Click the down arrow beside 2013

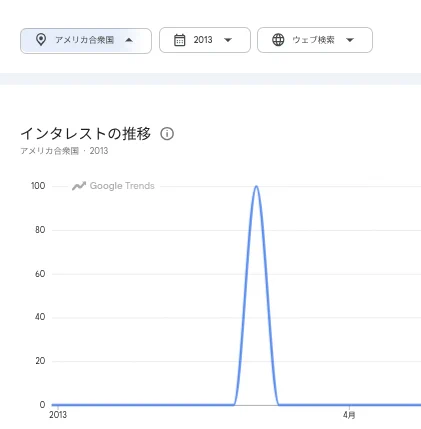tap(228, 40)
